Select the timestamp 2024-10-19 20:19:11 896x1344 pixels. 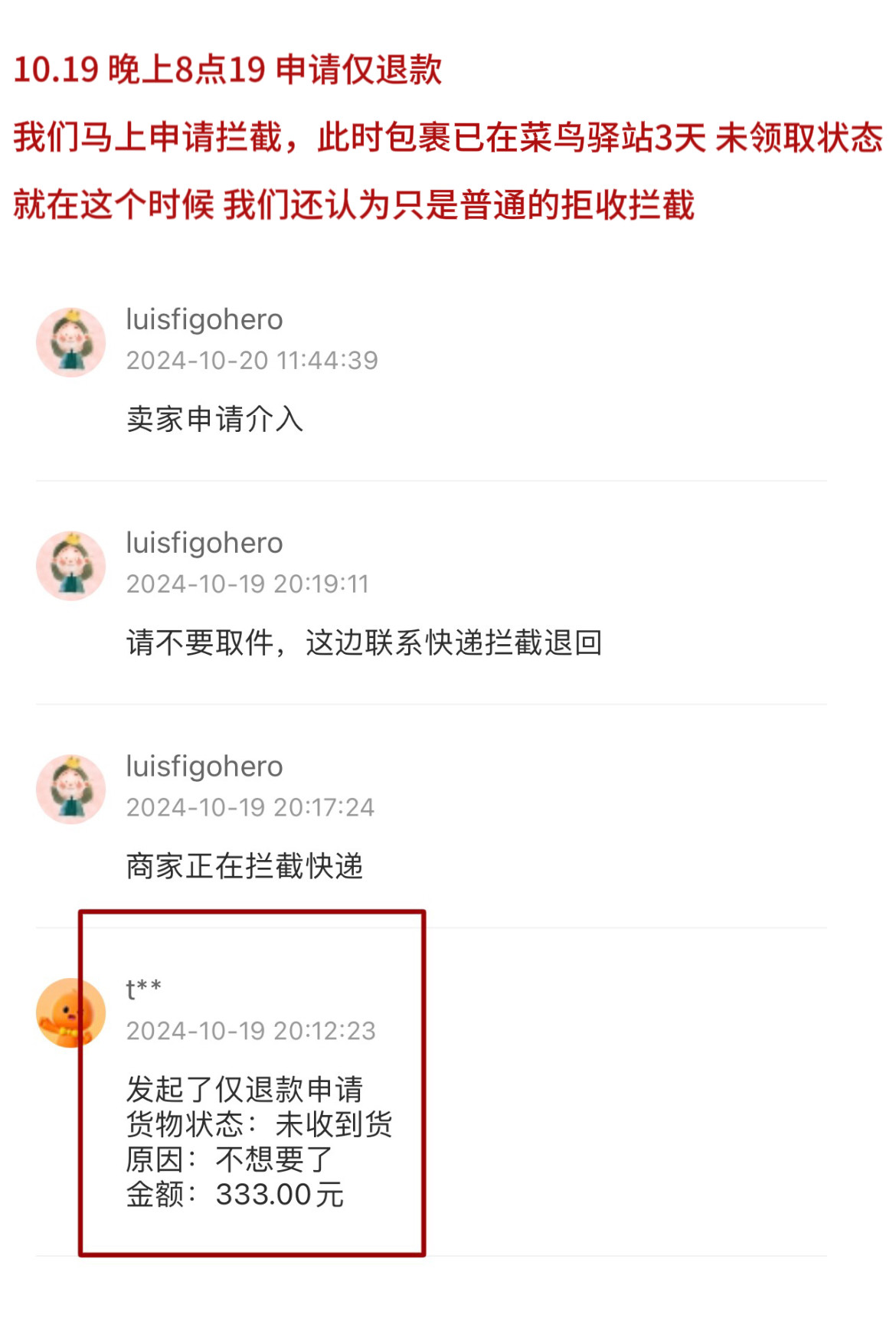tap(247, 584)
